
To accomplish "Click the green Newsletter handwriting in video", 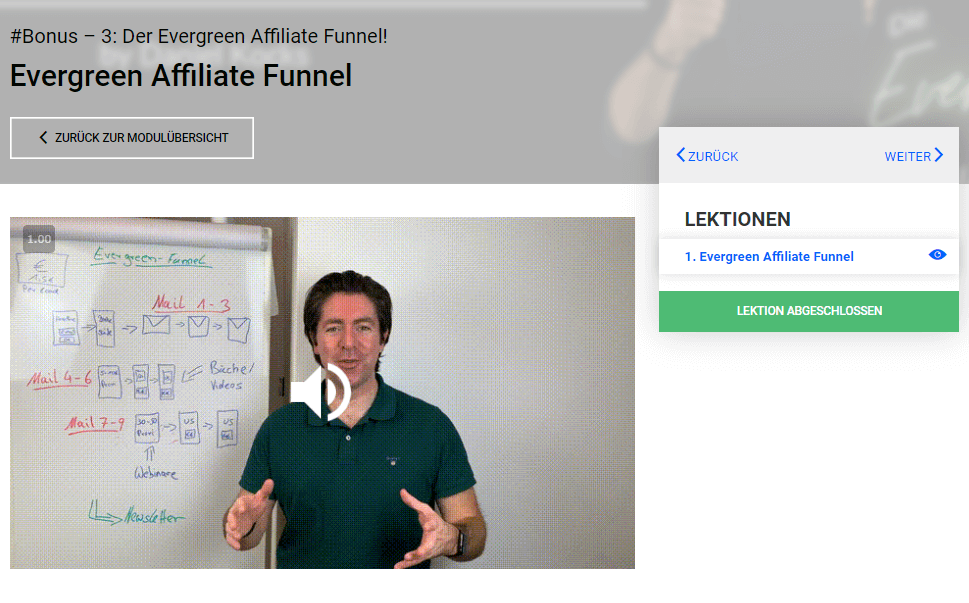I will pos(153,515).
